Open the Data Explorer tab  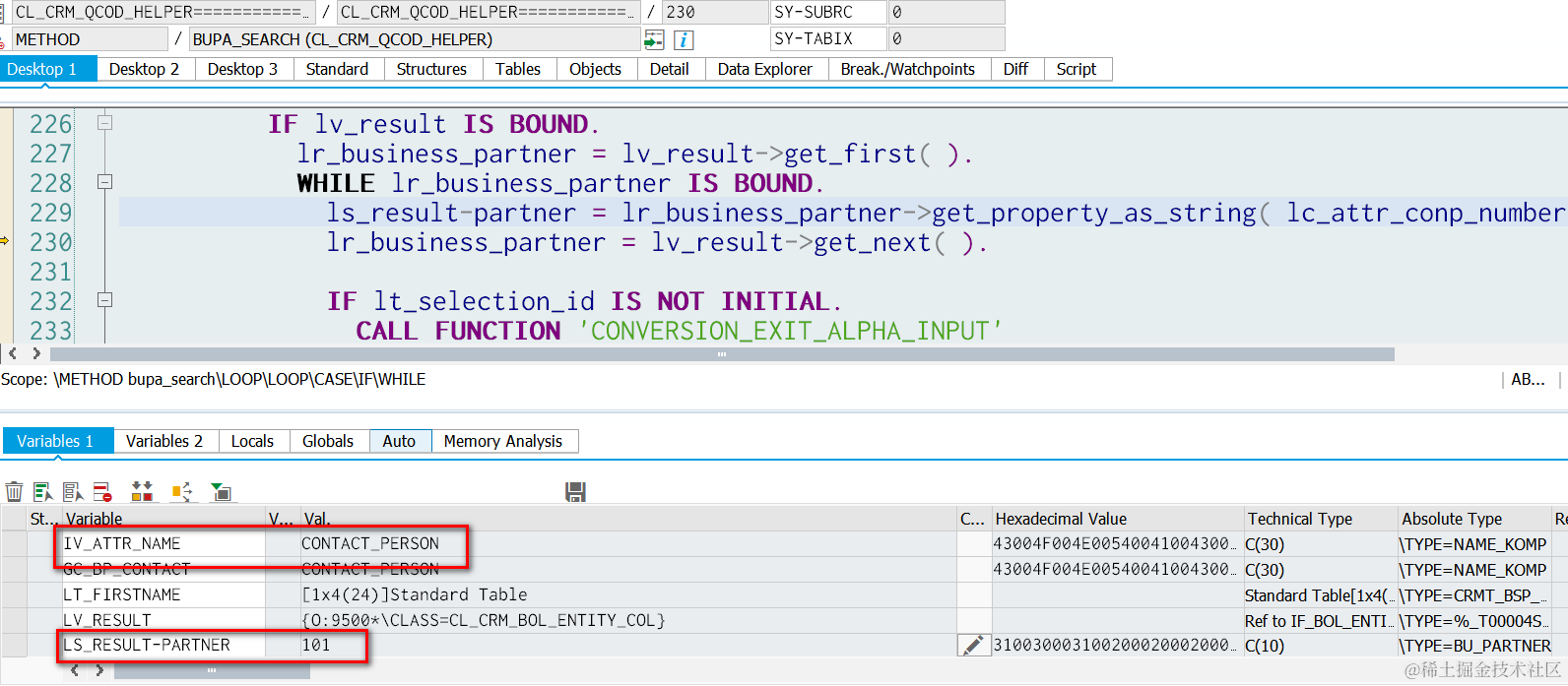click(765, 69)
